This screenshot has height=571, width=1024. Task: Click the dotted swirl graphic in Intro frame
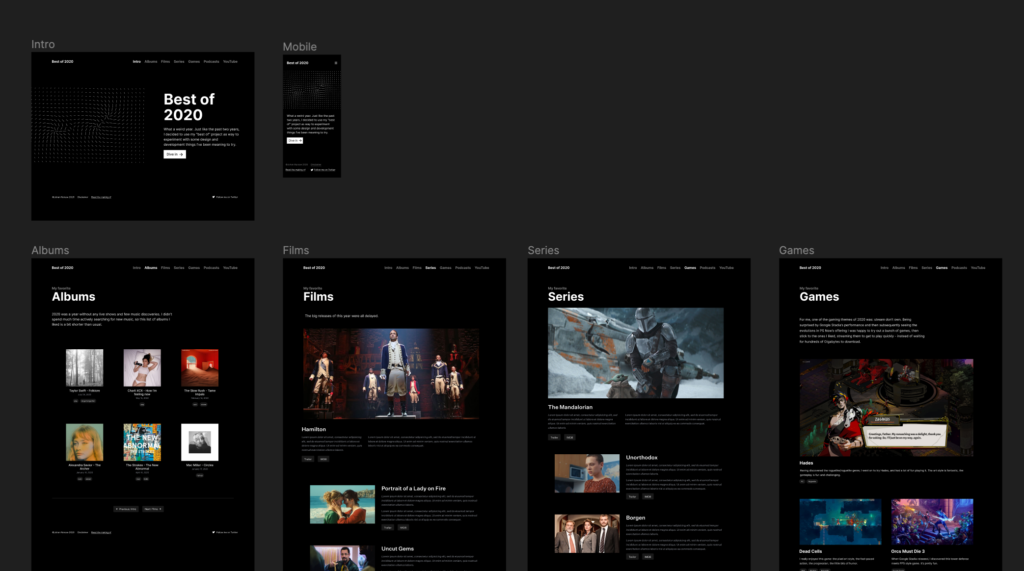(89, 125)
